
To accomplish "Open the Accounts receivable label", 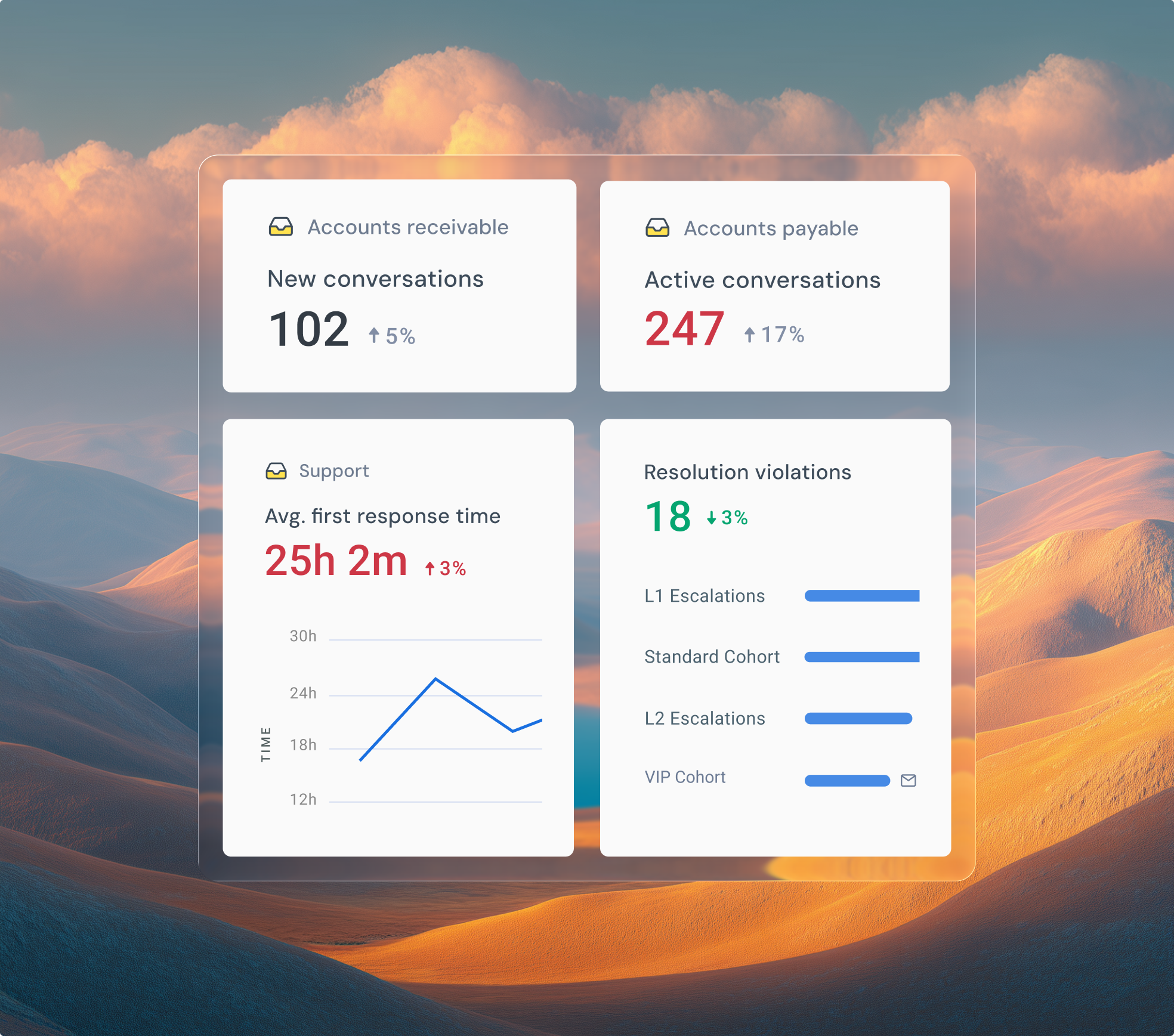I will point(408,227).
